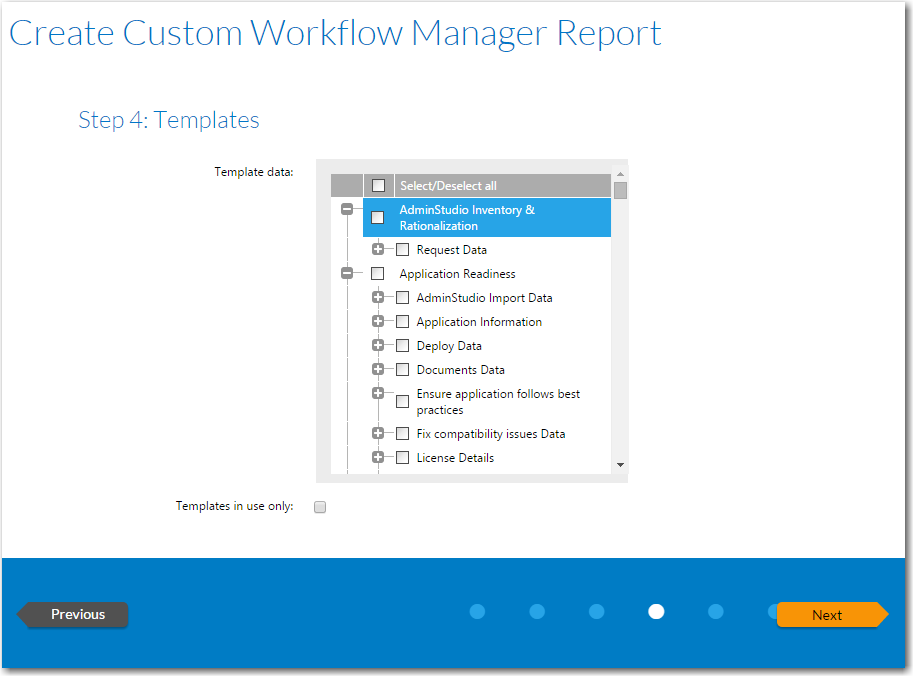
Task: Expand the Deploy Data node
Action: click(378, 345)
